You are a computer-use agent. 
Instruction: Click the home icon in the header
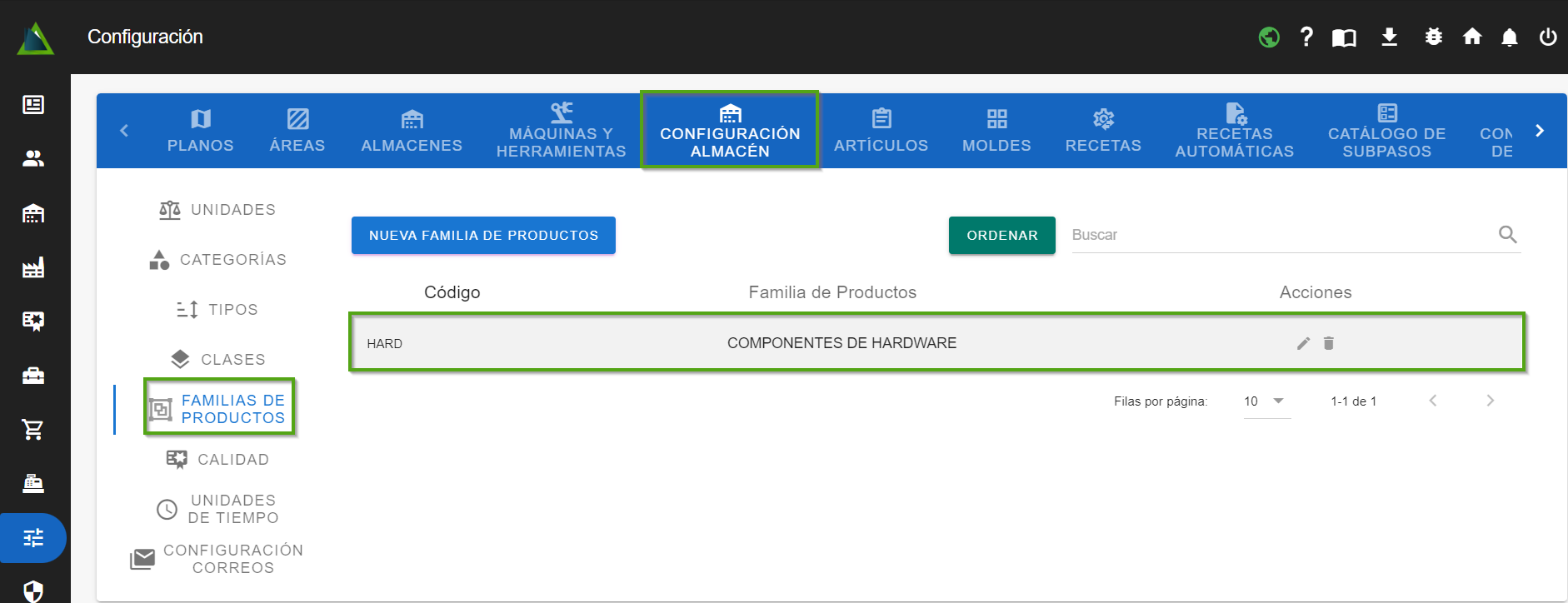pos(1471,37)
